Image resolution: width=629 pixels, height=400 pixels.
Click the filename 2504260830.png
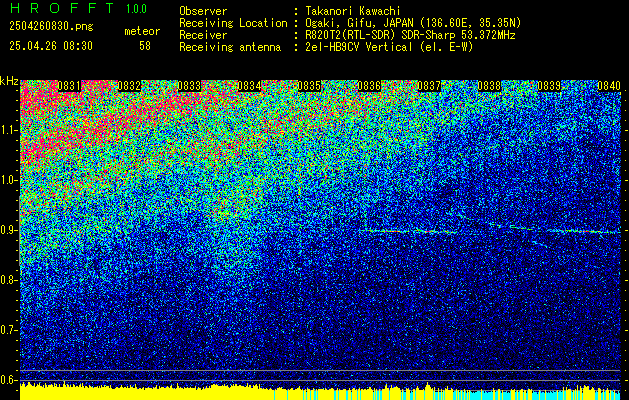(51, 27)
